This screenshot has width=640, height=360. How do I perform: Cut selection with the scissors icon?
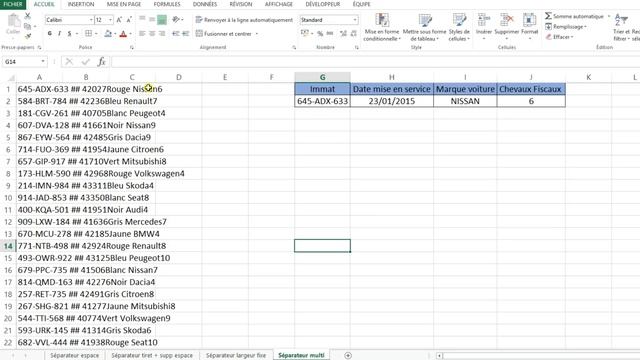click(x=28, y=16)
